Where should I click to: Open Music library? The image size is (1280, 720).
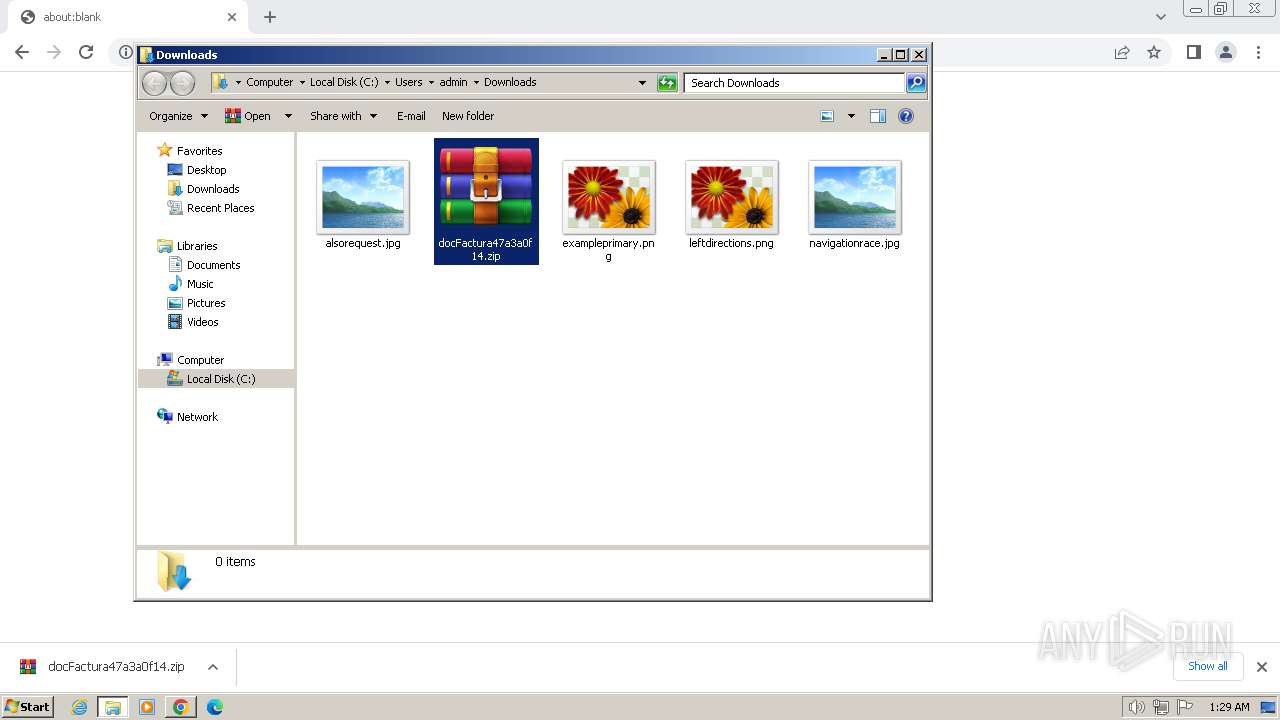pos(200,284)
